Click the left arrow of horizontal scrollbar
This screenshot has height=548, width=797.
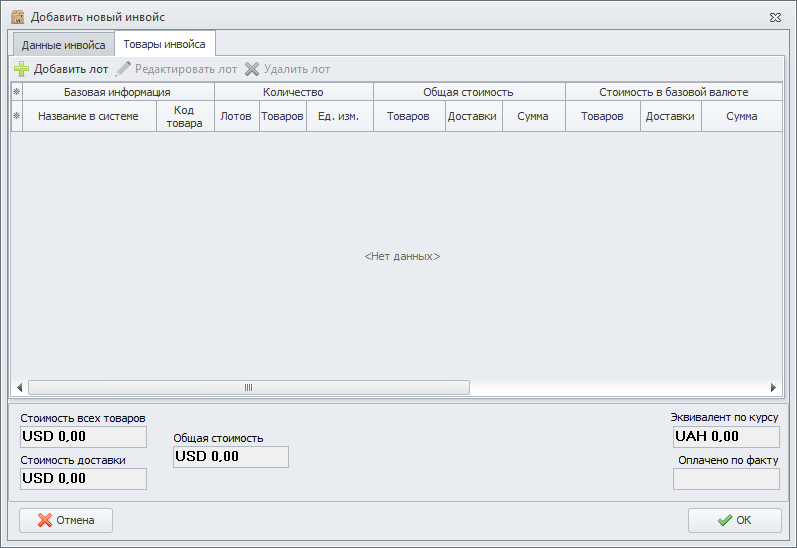click(x=18, y=388)
